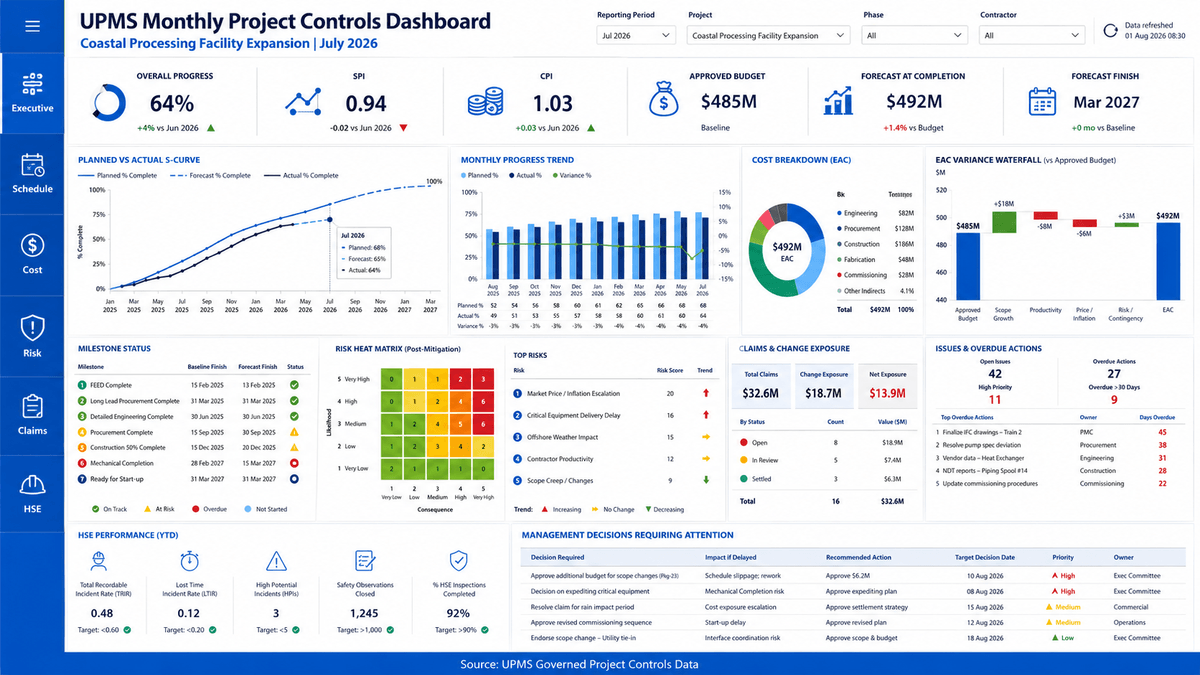Click 'Approve additional budget for scope changes' row
Viewport: 1200px width, 675px height.
click(x=852, y=576)
